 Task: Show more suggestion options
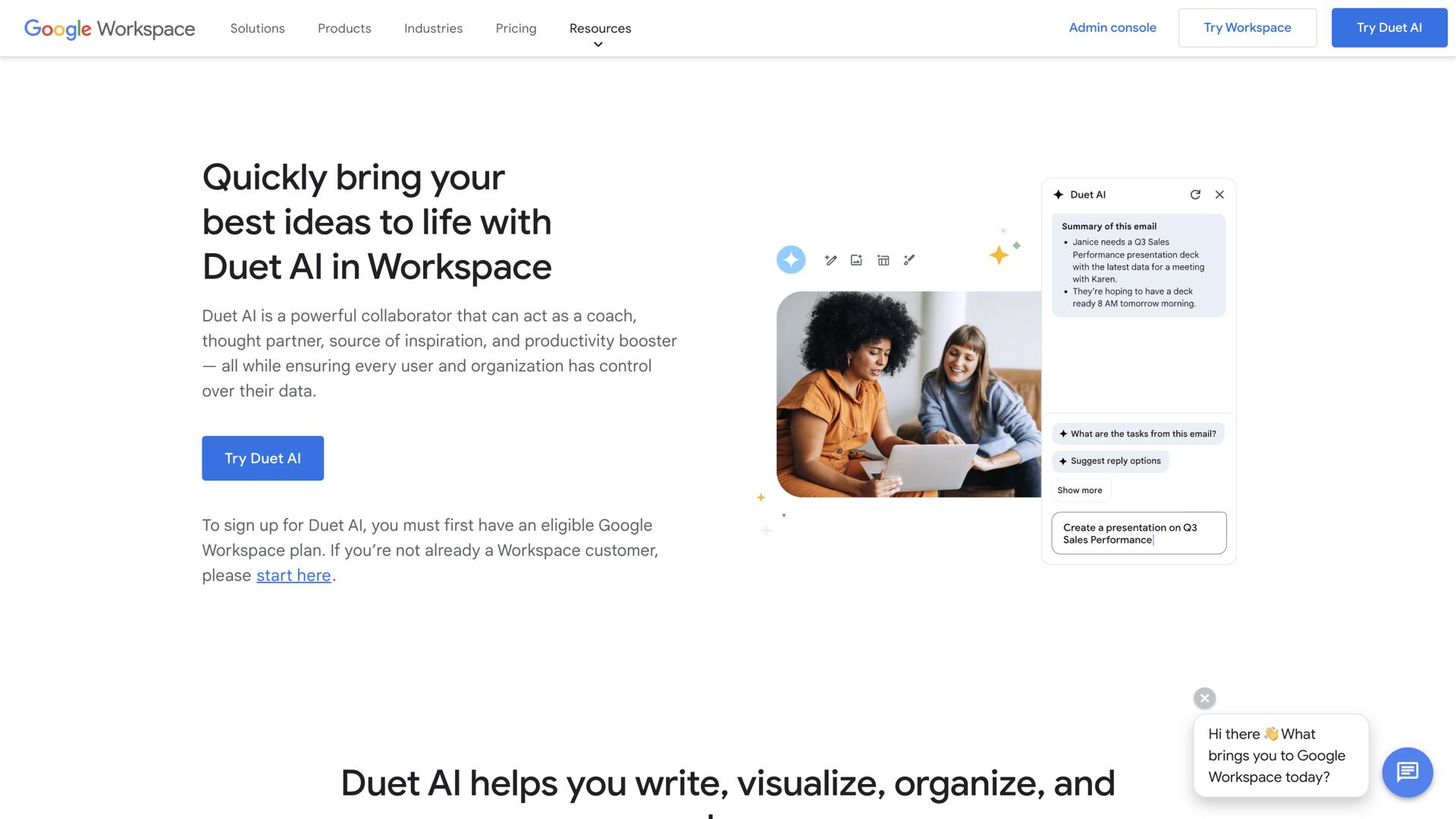point(1080,489)
